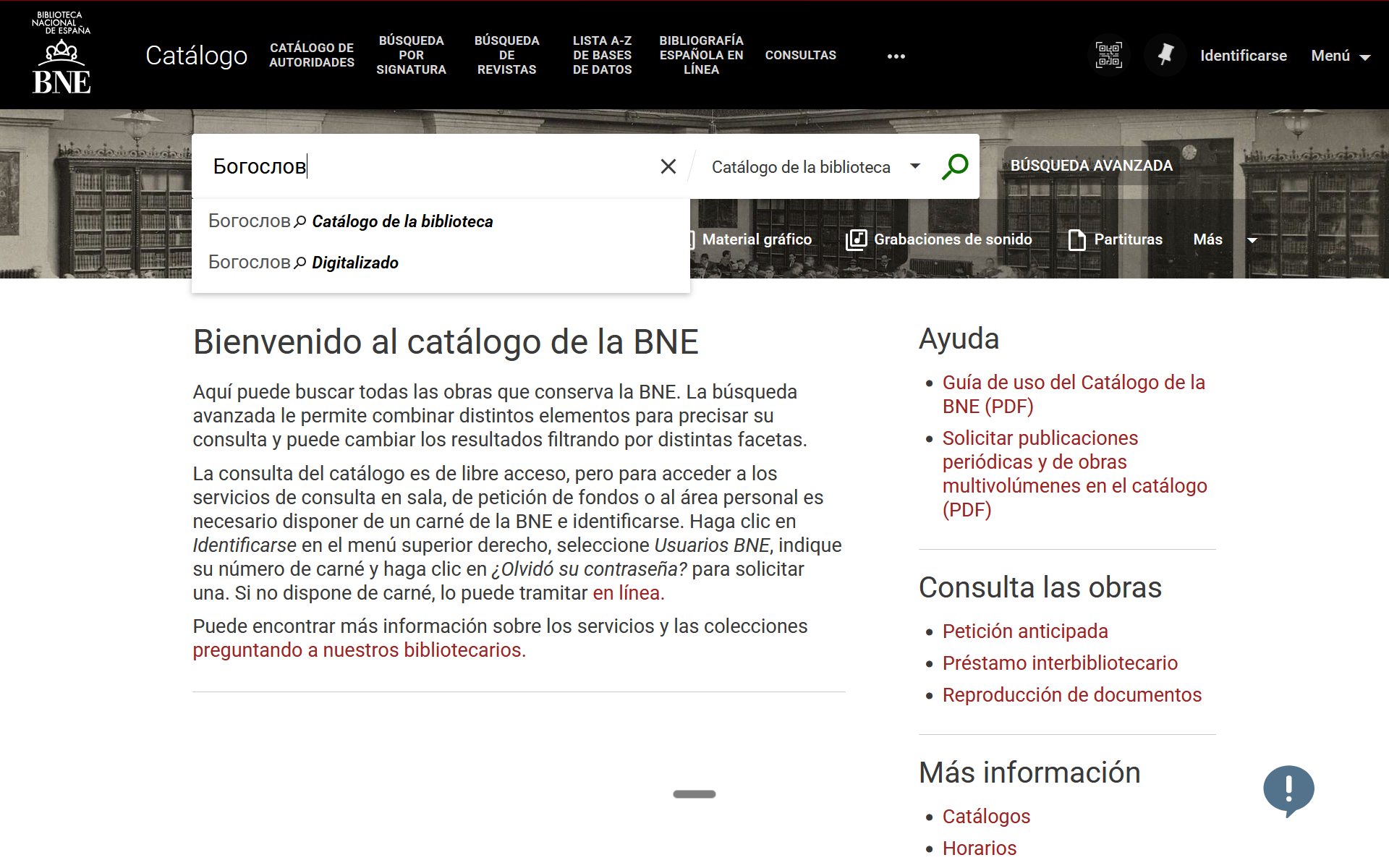Screen dimensions: 1389x868
Task: Click the BNE logo
Action: [x=61, y=54]
